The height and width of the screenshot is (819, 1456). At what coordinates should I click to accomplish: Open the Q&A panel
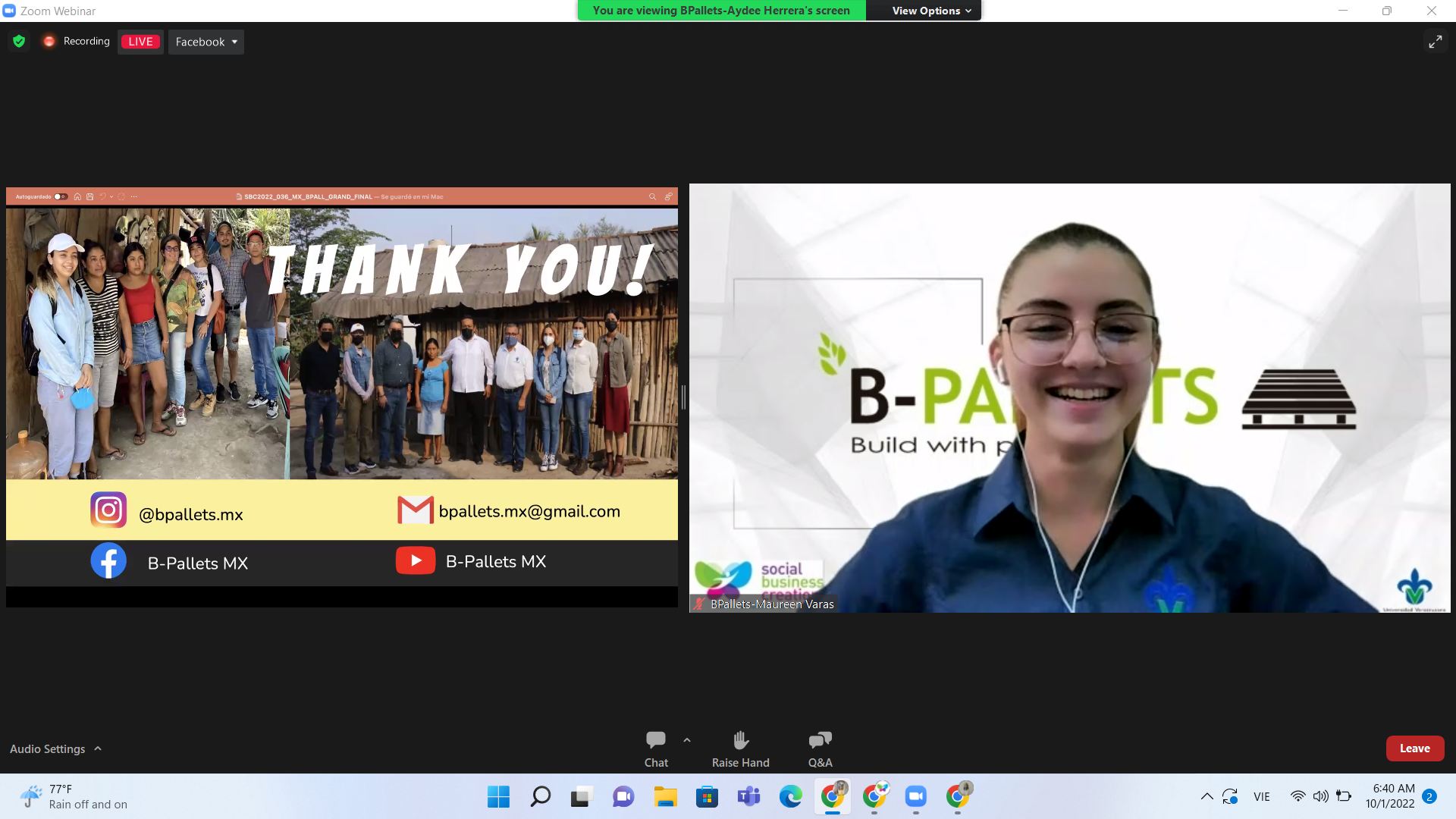(820, 749)
